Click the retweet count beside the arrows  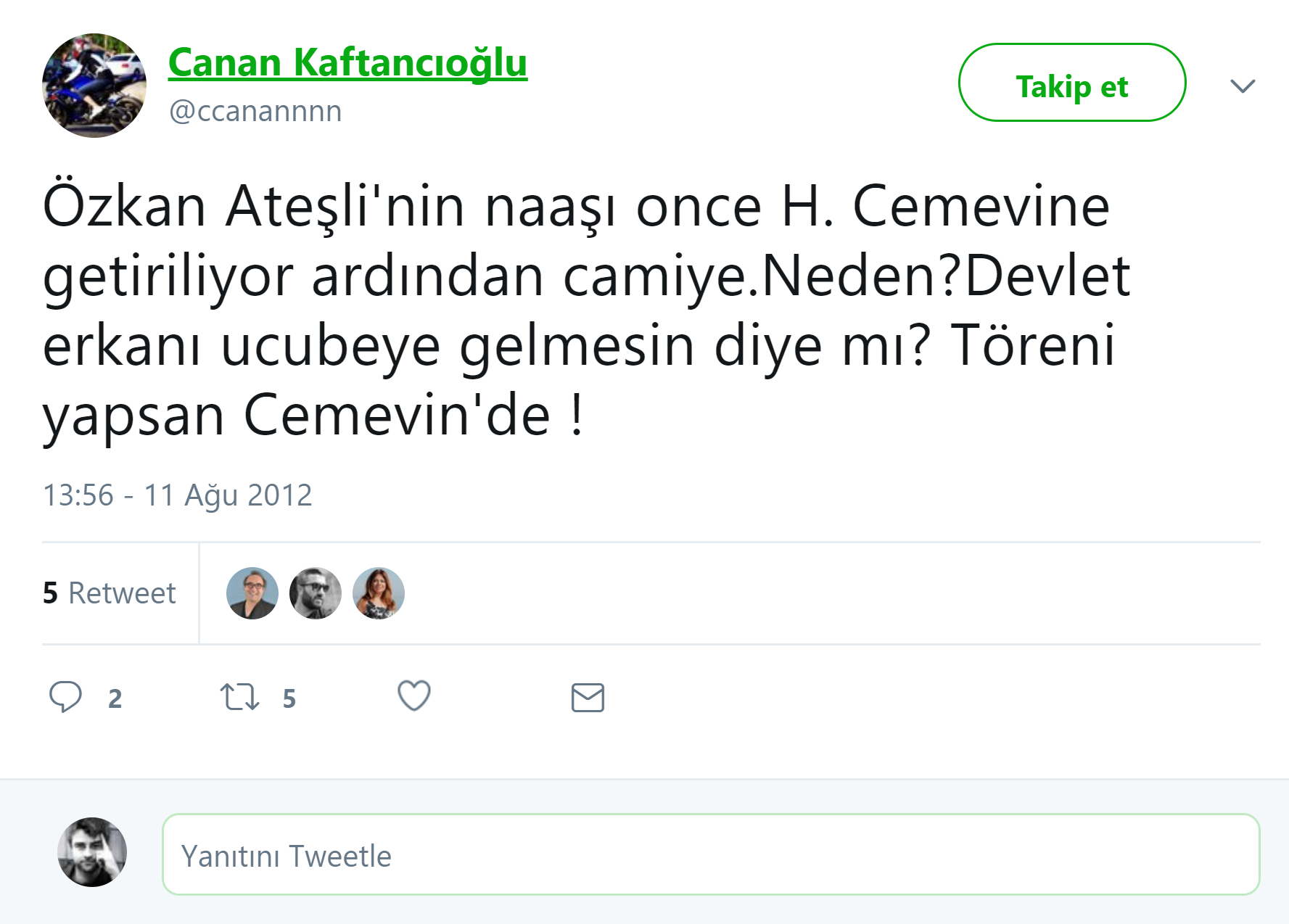coord(289,698)
